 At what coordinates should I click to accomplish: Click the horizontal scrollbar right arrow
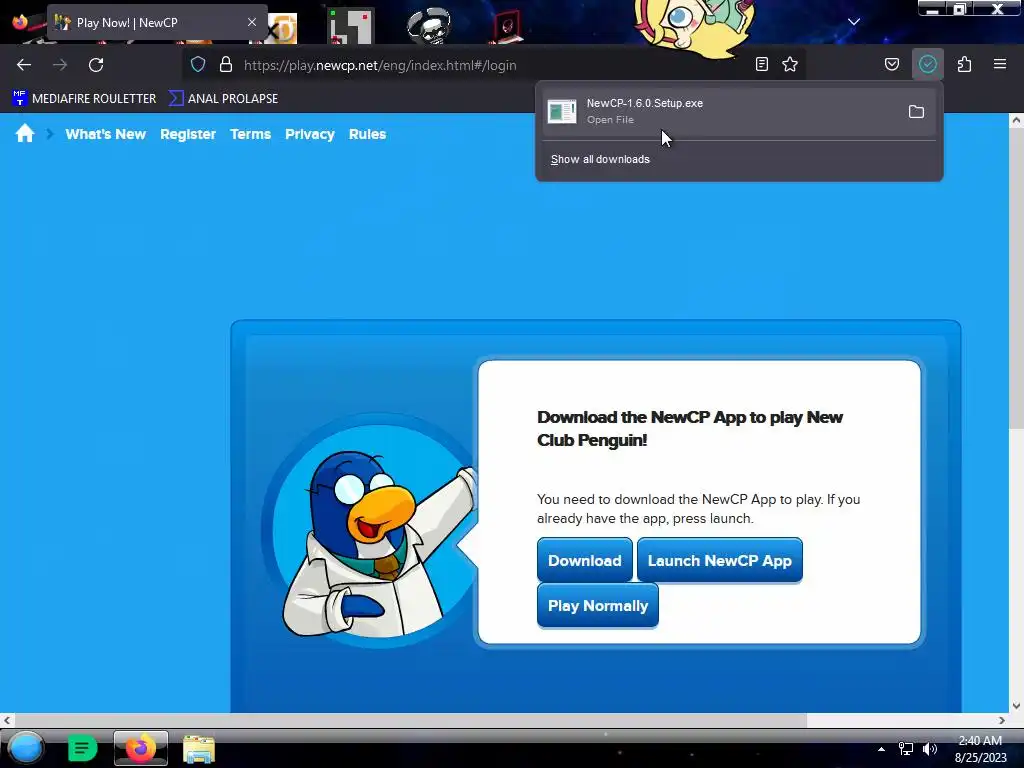pos(1002,720)
